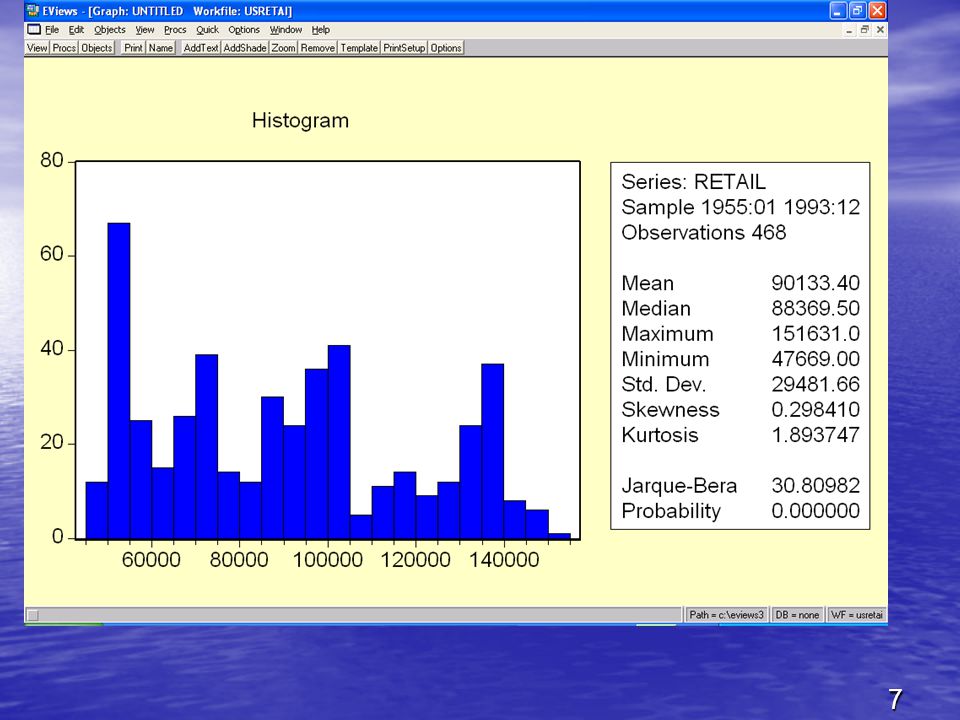
Task: Click the Template toolbar button
Action: (x=359, y=48)
